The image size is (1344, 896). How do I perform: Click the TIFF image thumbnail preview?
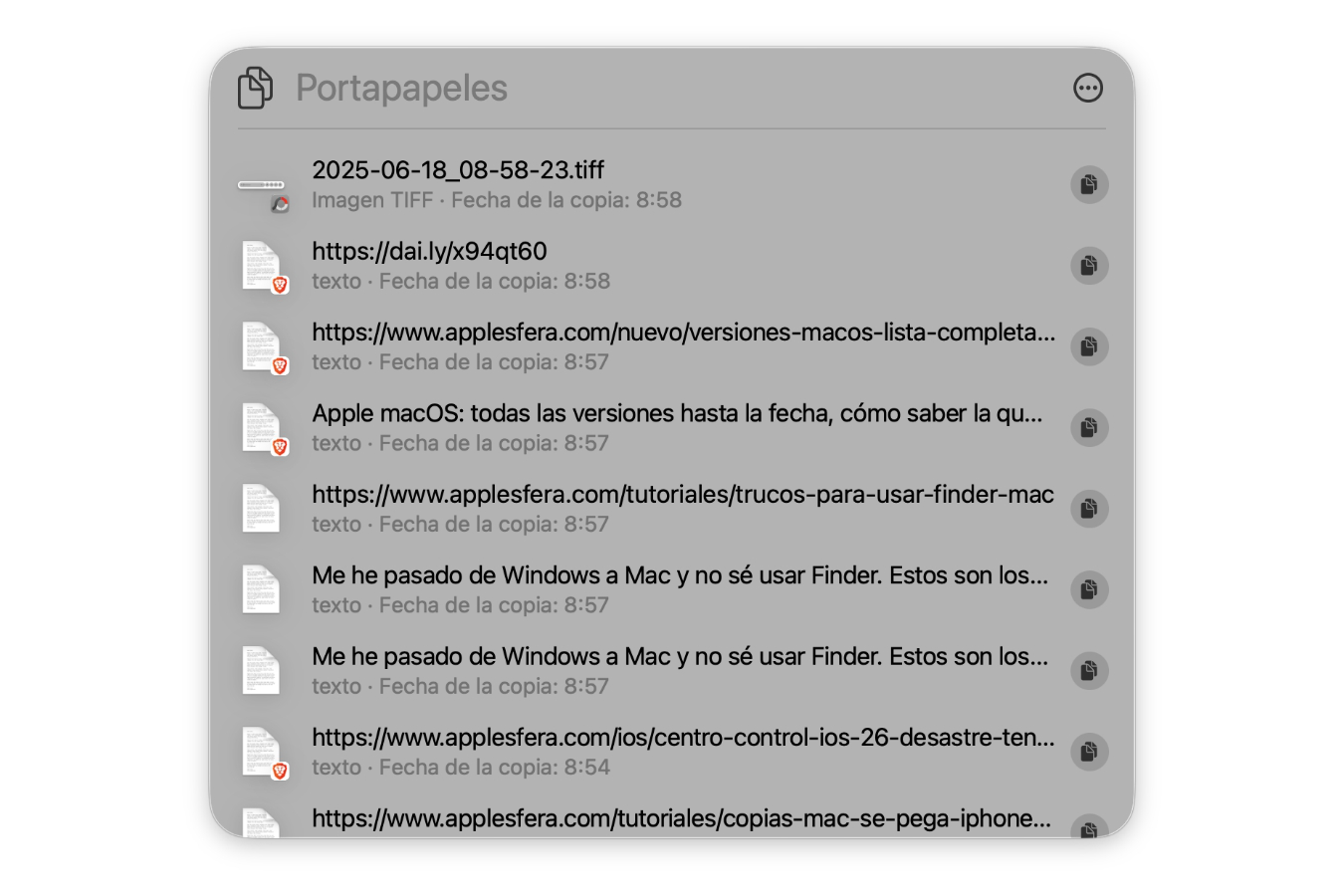[x=262, y=185]
